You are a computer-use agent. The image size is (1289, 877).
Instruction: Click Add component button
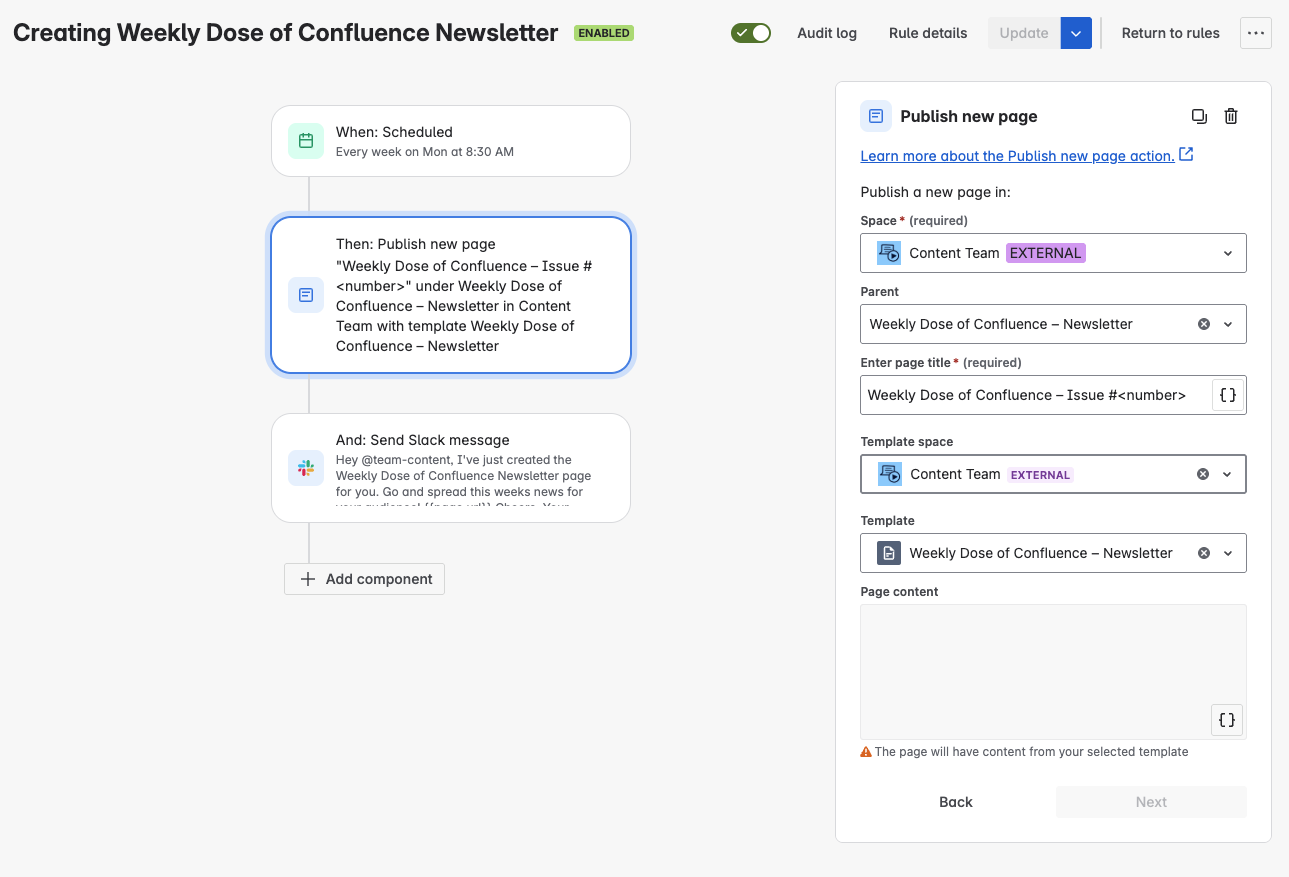tap(364, 579)
